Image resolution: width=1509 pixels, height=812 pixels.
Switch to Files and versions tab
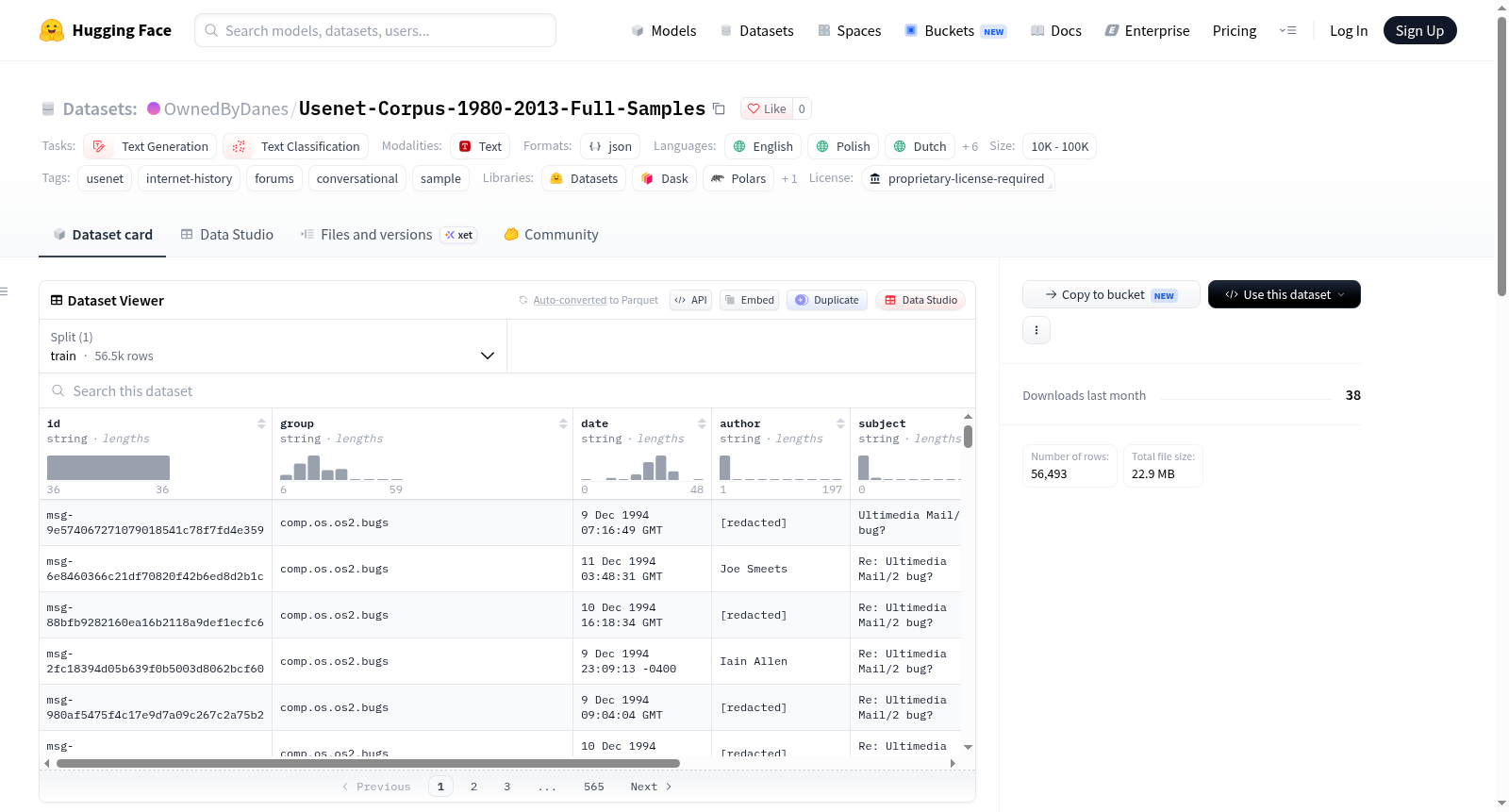(x=388, y=234)
